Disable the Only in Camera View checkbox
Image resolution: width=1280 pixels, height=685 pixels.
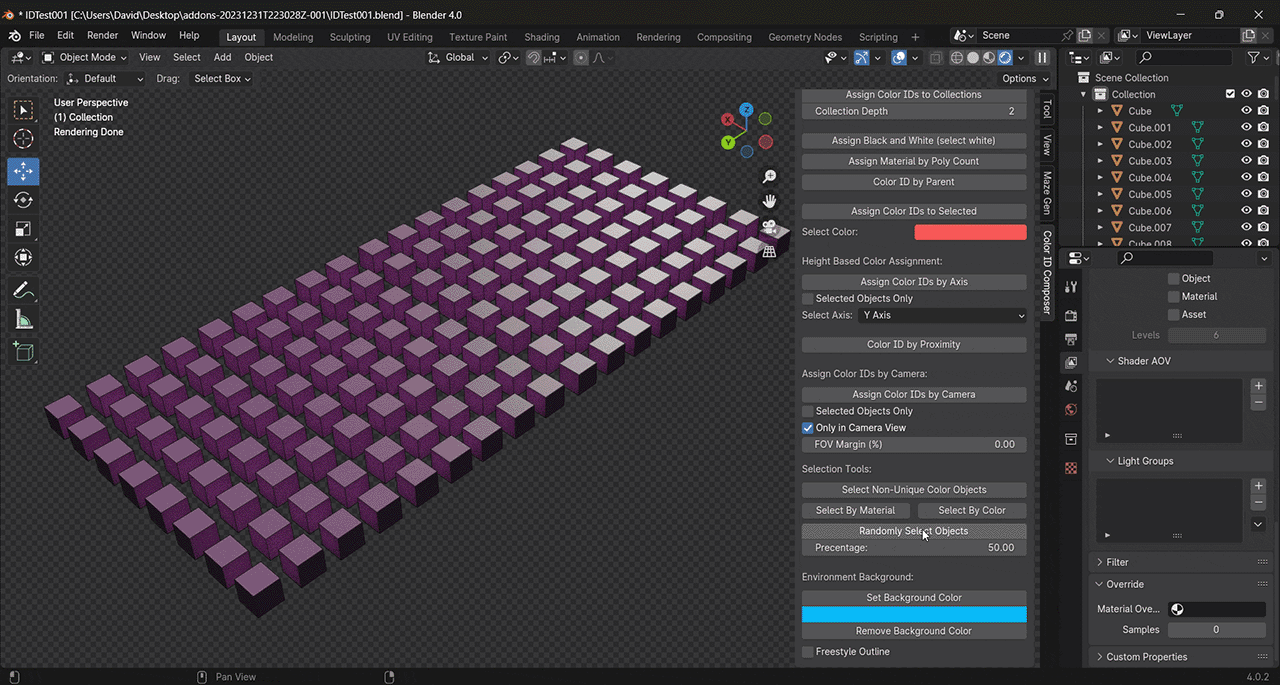tap(807, 427)
